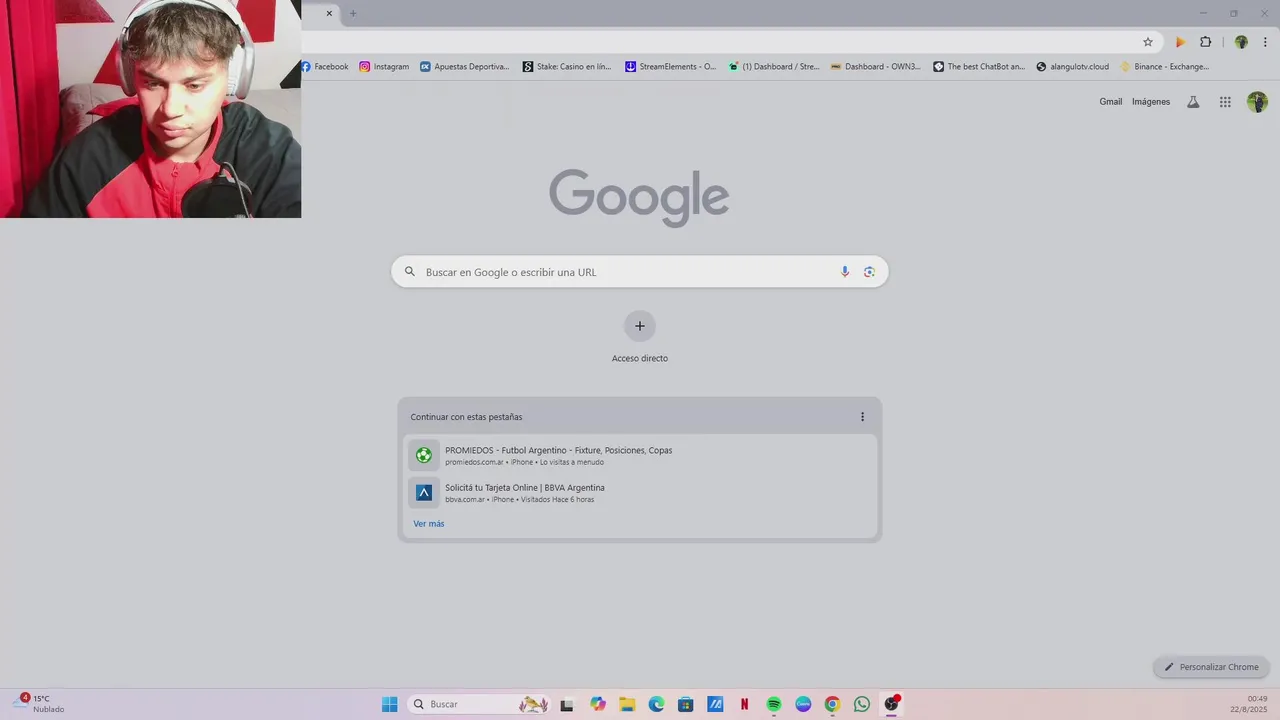The image size is (1280, 720).
Task: Open Imágenes link
Action: 1151,102
